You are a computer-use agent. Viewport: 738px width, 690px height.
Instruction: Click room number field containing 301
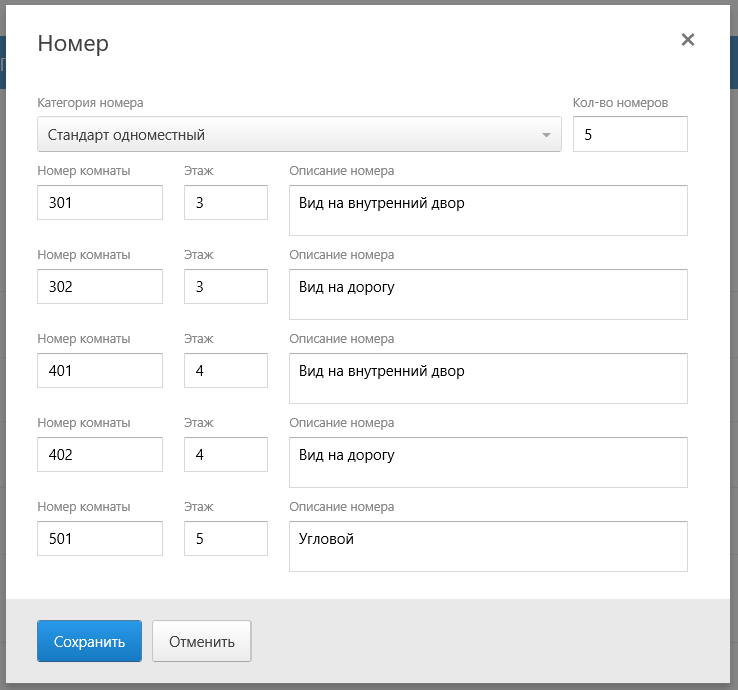tap(100, 203)
